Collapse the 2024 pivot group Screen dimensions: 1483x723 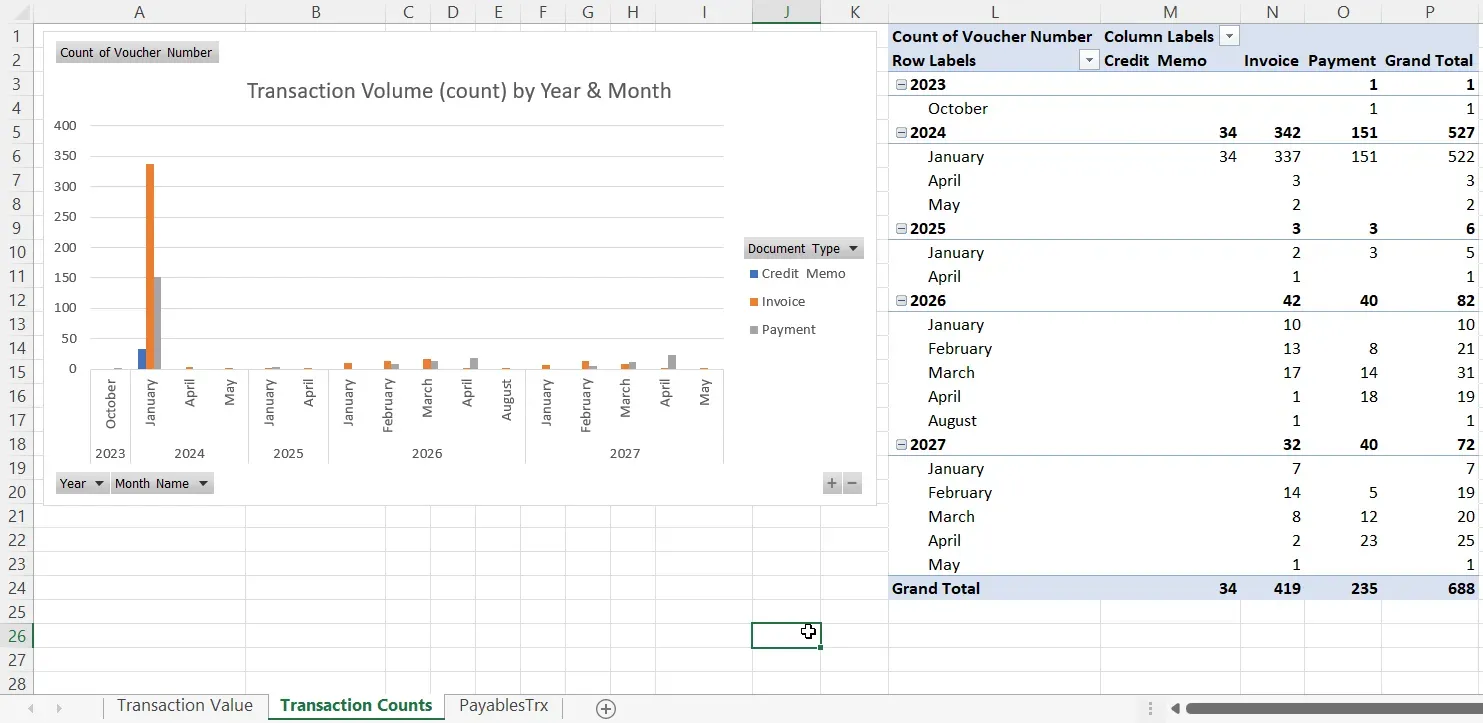[901, 133]
